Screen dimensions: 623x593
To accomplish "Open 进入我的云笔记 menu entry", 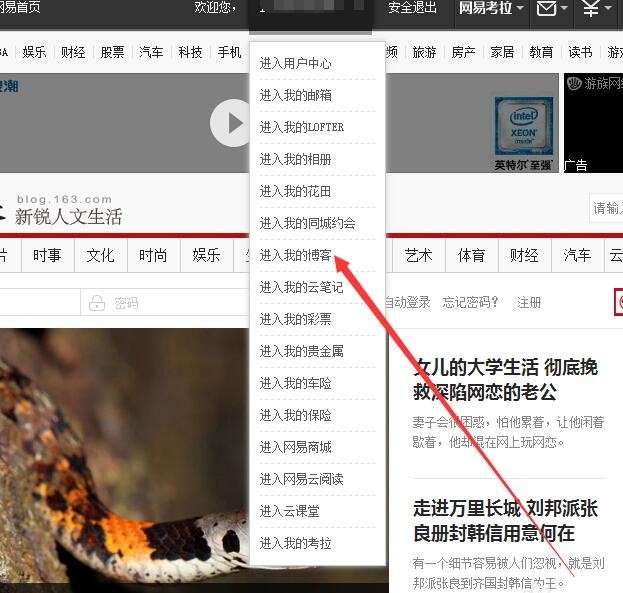I will pyautogui.click(x=301, y=287).
